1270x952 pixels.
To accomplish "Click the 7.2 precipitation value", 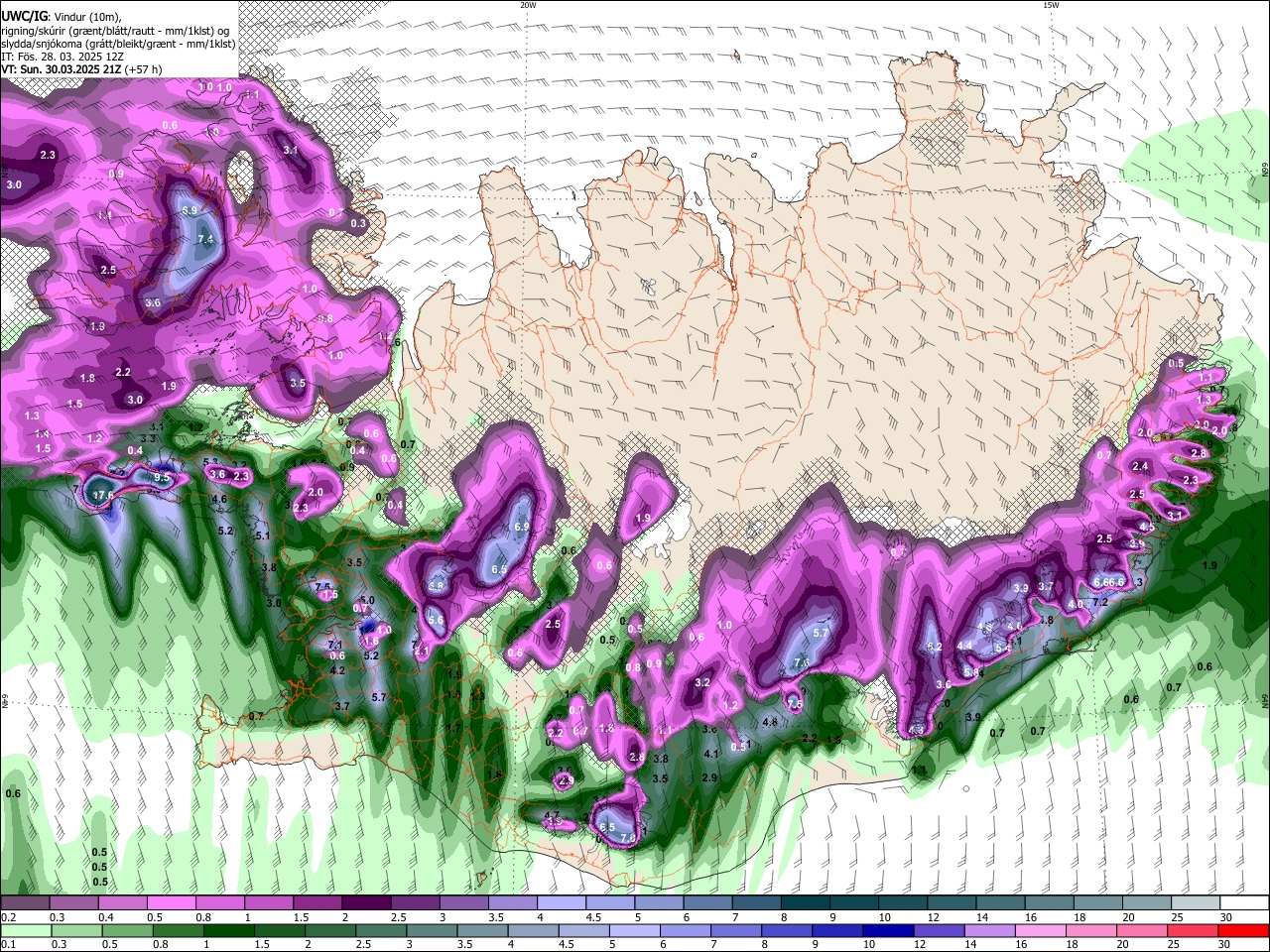I will (x=1099, y=602).
